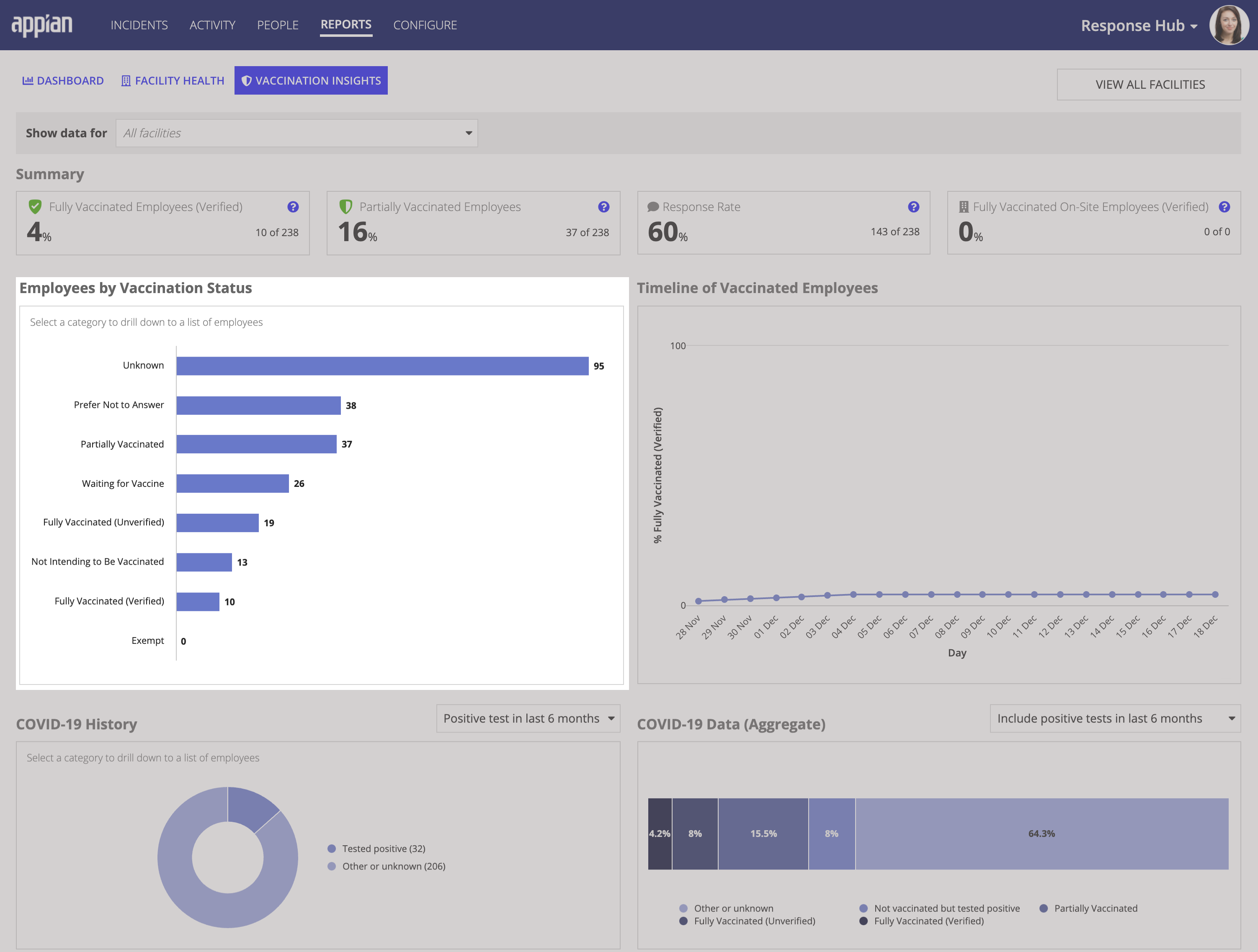This screenshot has height=952, width=1258.
Task: Click the 04 Dec timeline data point
Action: tap(853, 594)
